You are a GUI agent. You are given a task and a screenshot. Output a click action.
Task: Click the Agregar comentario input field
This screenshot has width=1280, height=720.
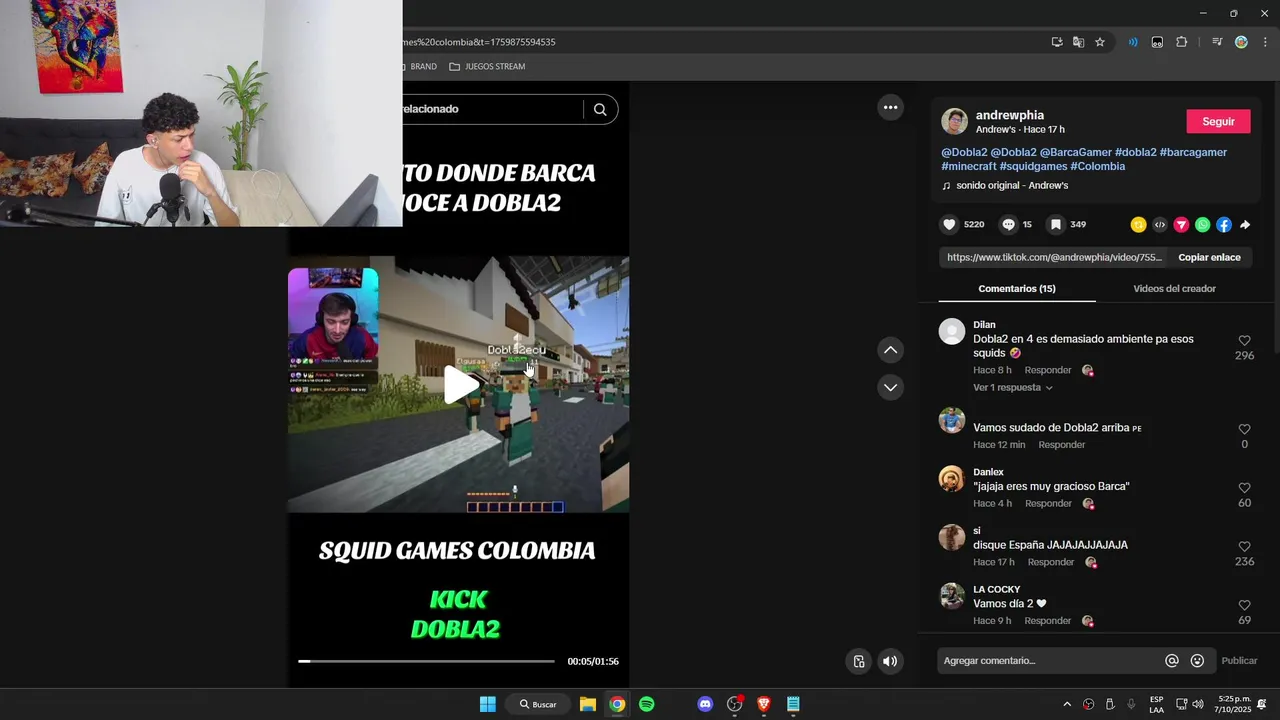(x=1050, y=661)
